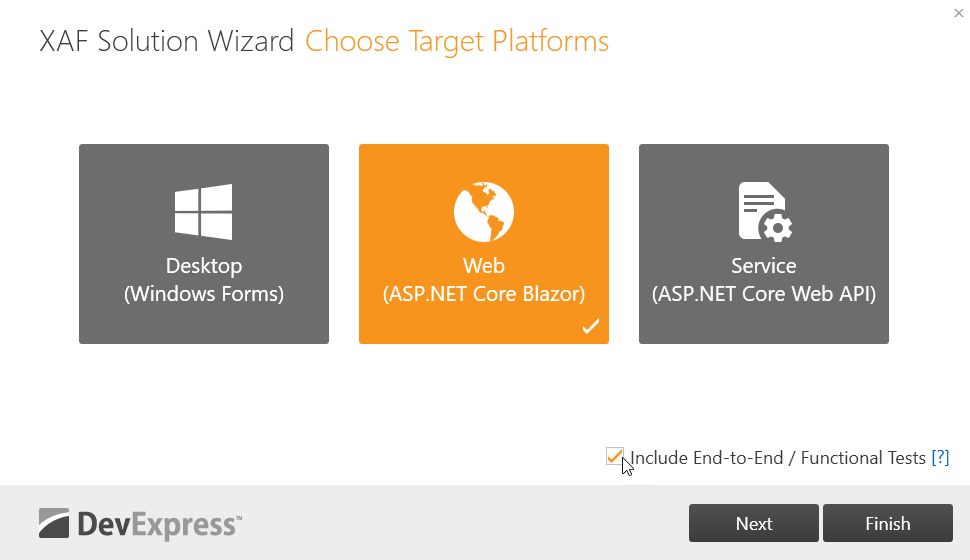This screenshot has height=560, width=970.
Task: Uncheck the Include End-to-End Tests checkbox
Action: click(x=614, y=456)
